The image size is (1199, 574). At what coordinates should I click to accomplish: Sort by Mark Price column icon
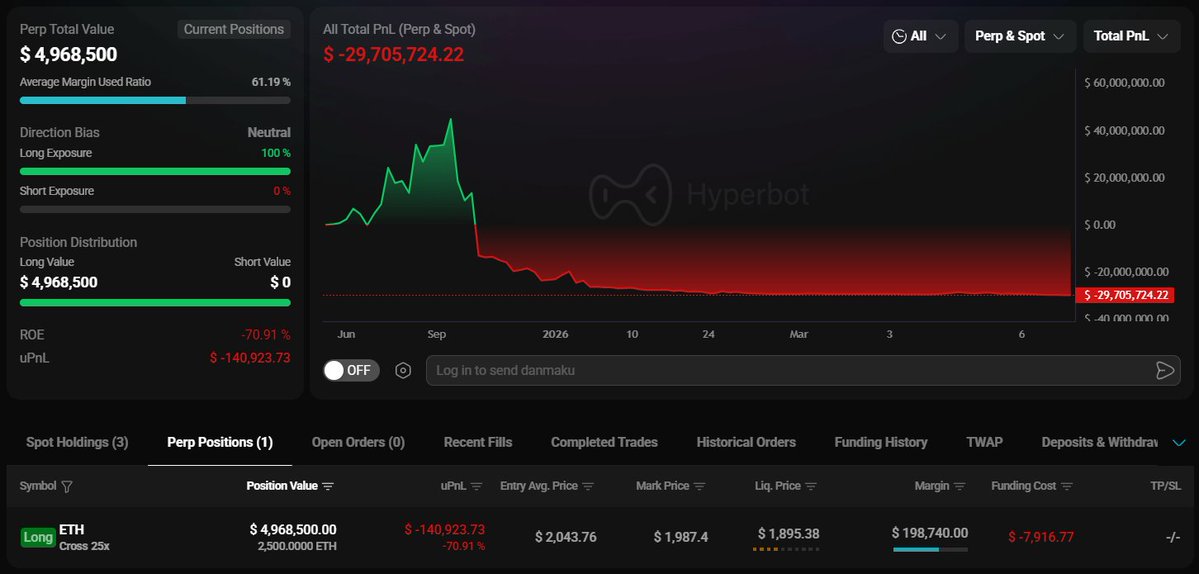pos(700,486)
